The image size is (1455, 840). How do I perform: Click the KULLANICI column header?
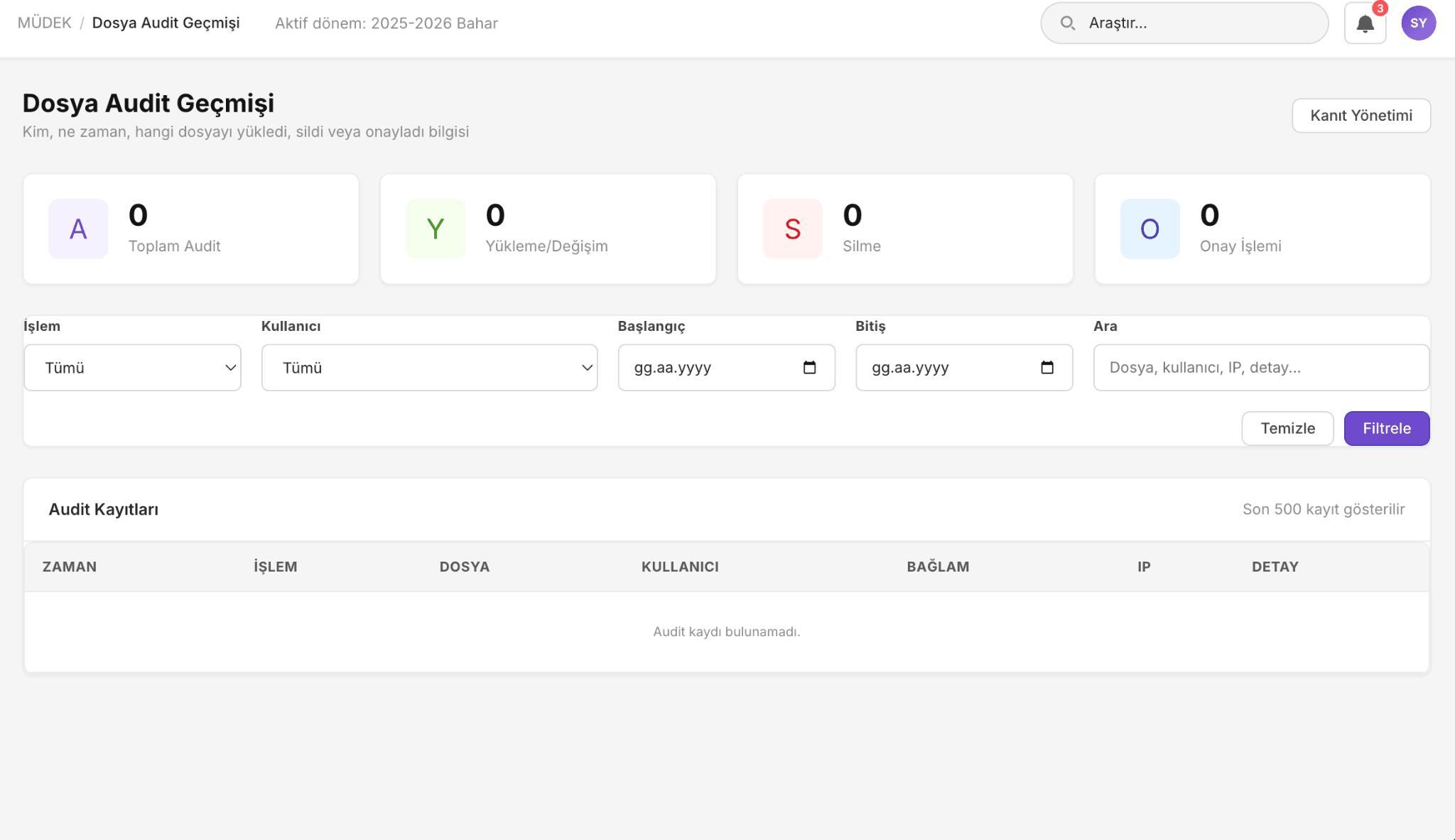[x=680, y=567]
